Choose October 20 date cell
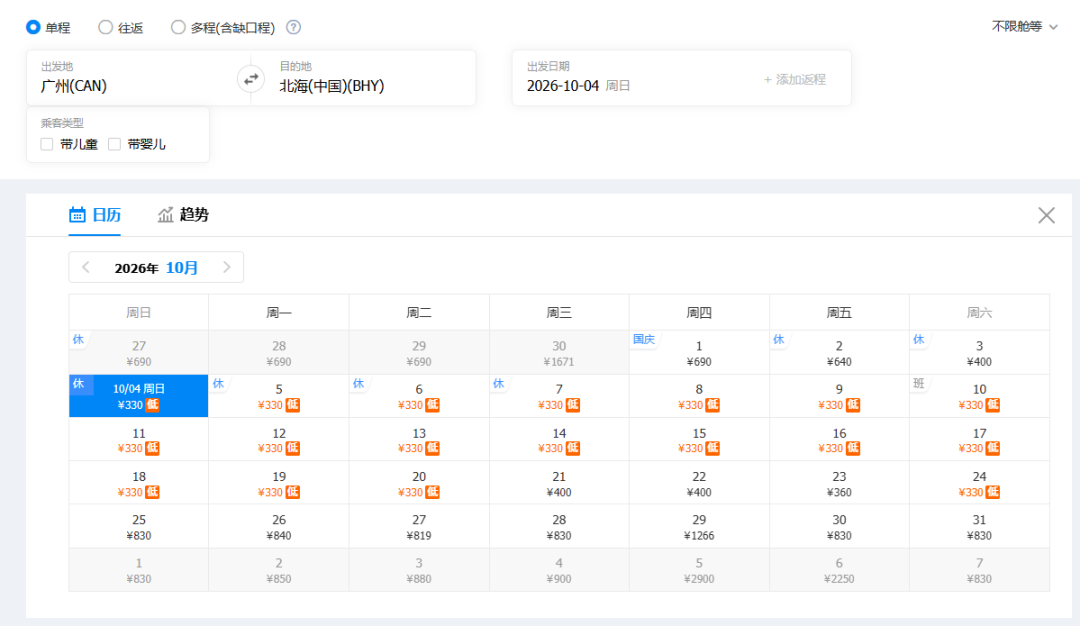Screen dimensions: 1080x626 coord(419,483)
